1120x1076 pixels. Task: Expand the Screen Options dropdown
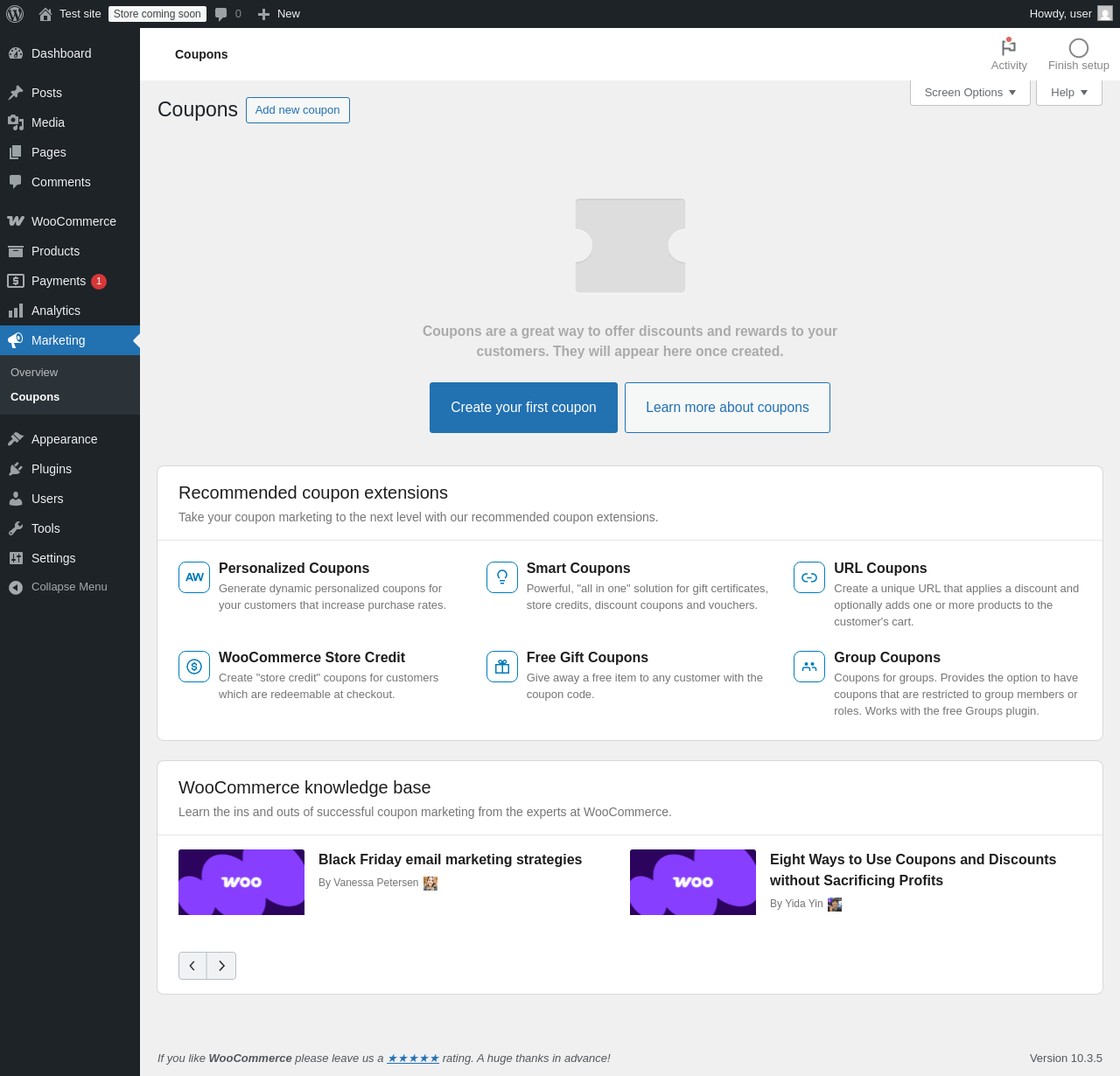point(970,93)
